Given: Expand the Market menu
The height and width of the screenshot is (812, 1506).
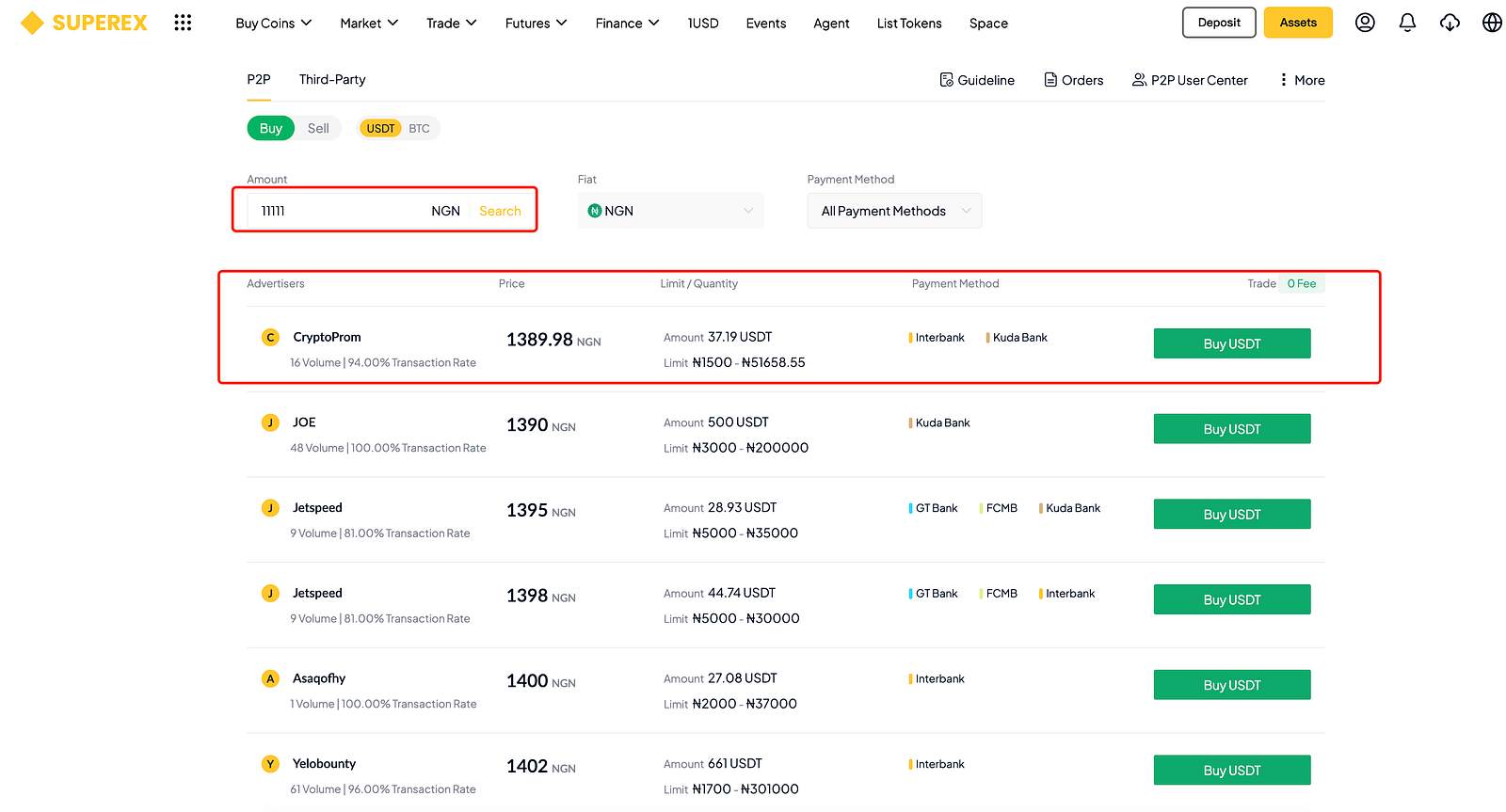Looking at the screenshot, I should pos(369,23).
